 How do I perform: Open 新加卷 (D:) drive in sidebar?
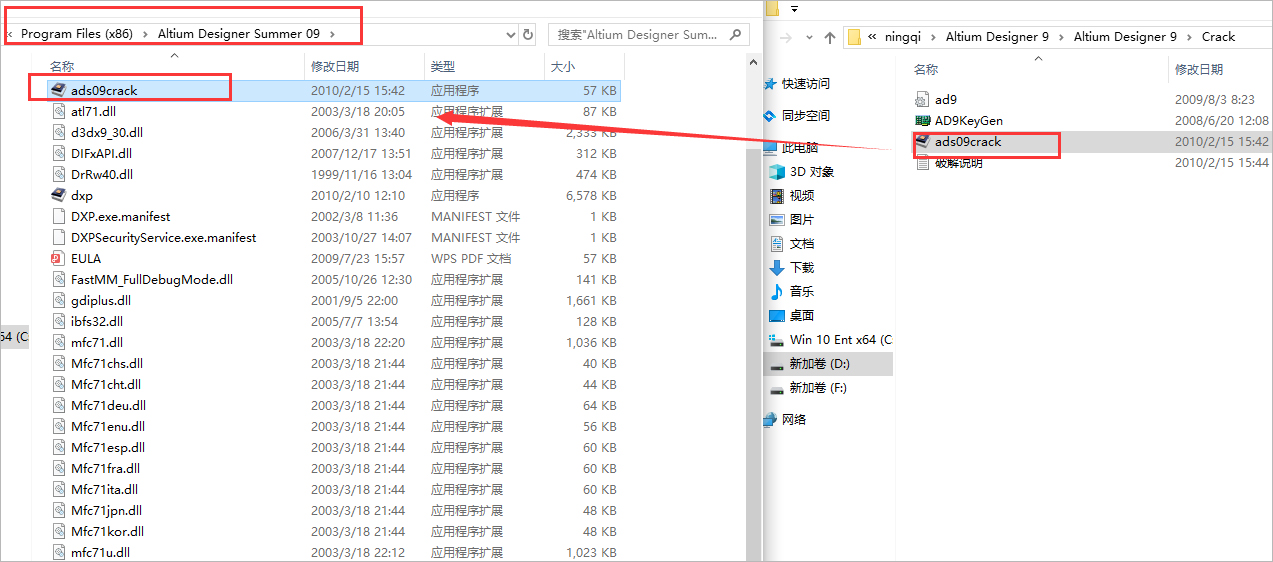point(819,363)
